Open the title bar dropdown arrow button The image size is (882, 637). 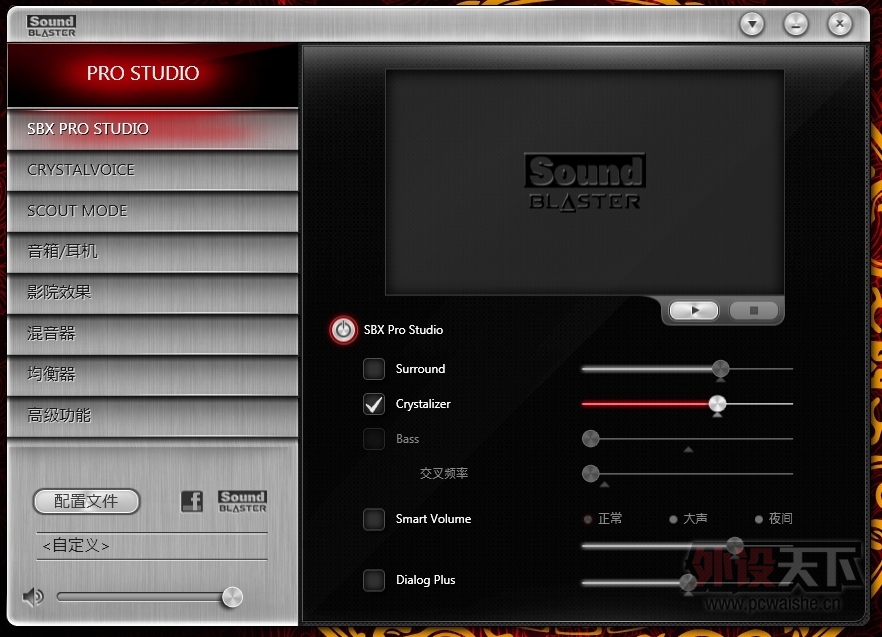(752, 25)
